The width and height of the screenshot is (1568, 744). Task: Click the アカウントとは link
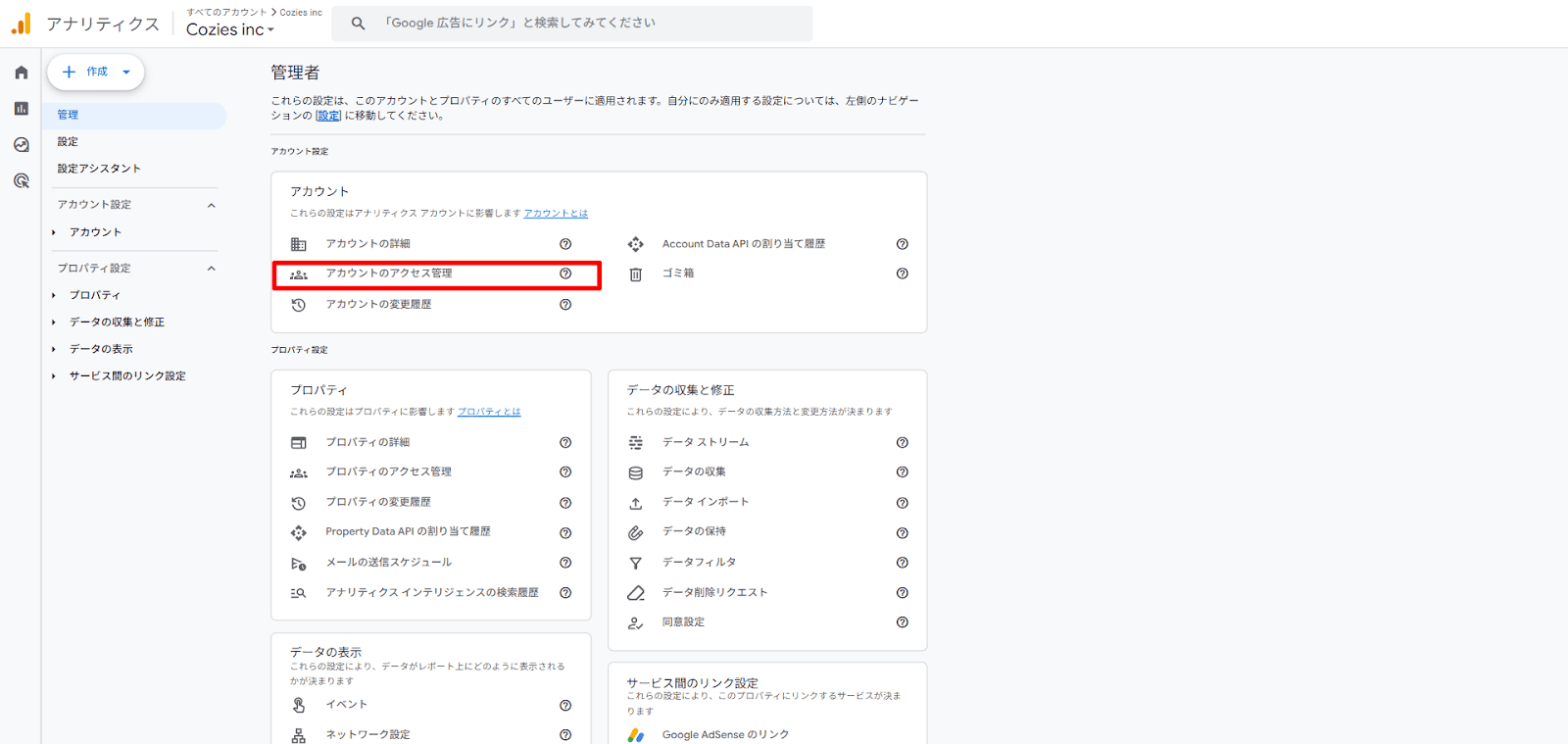556,214
